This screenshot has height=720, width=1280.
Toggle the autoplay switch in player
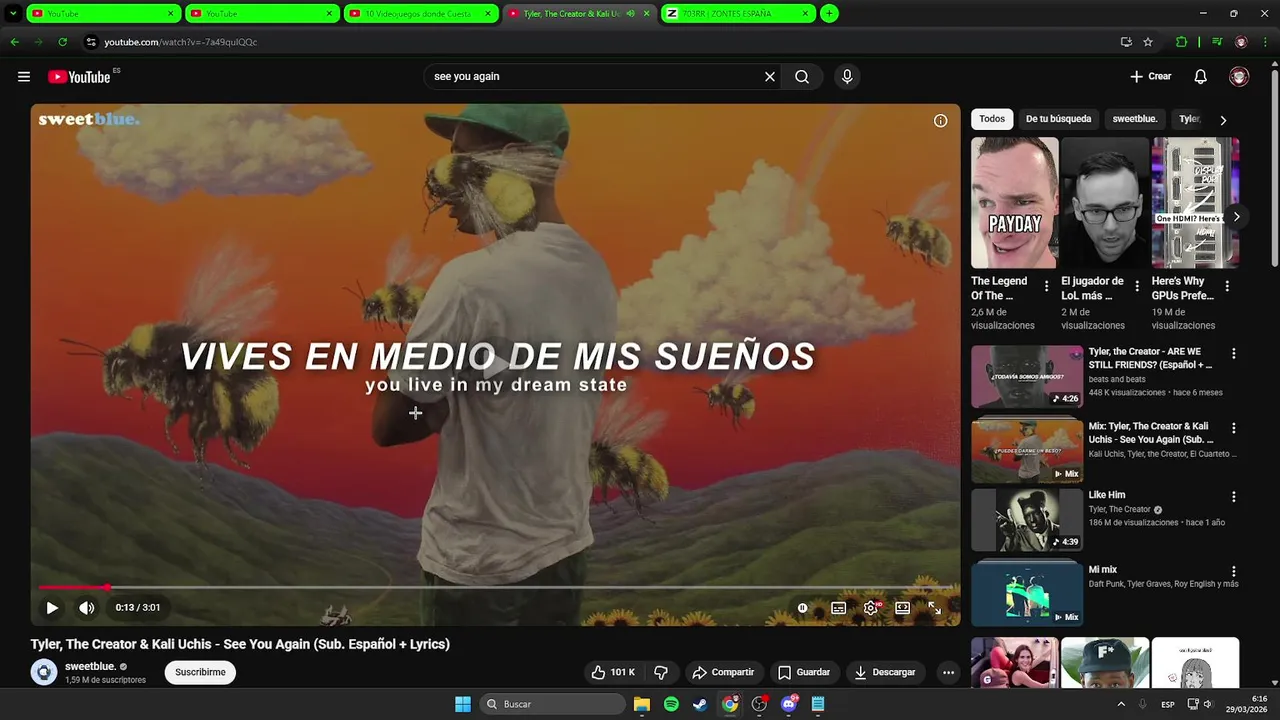[802, 607]
